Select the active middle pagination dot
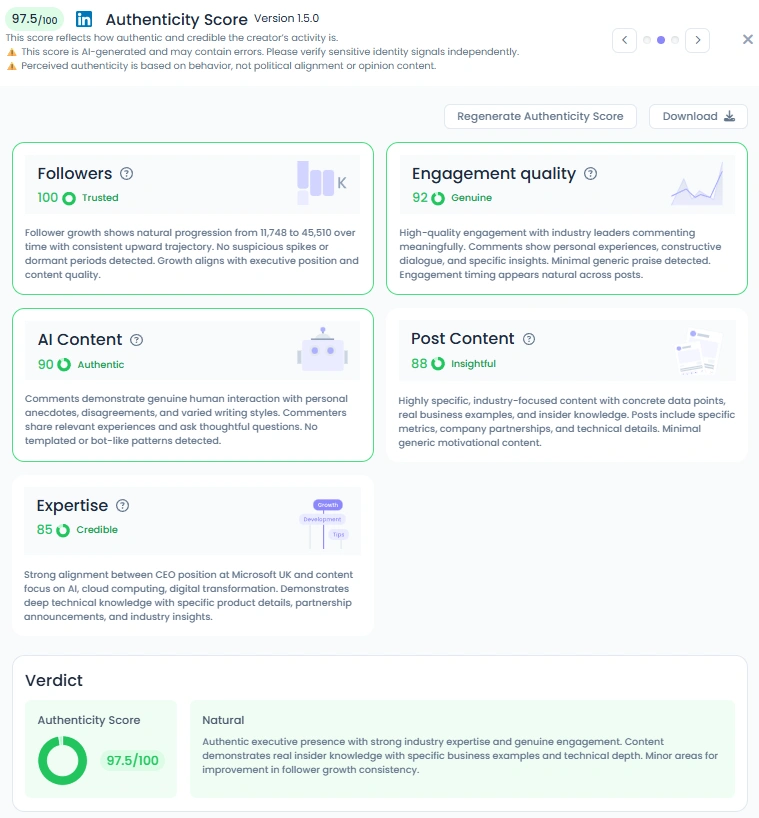 click(x=661, y=40)
